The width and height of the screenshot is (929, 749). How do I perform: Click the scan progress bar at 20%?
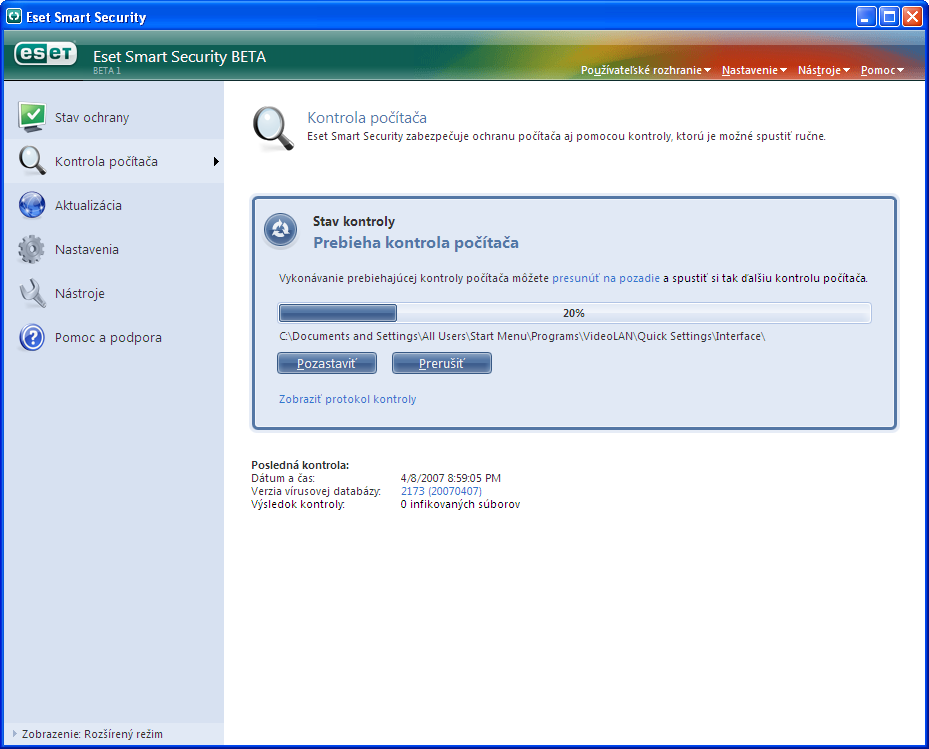click(574, 313)
